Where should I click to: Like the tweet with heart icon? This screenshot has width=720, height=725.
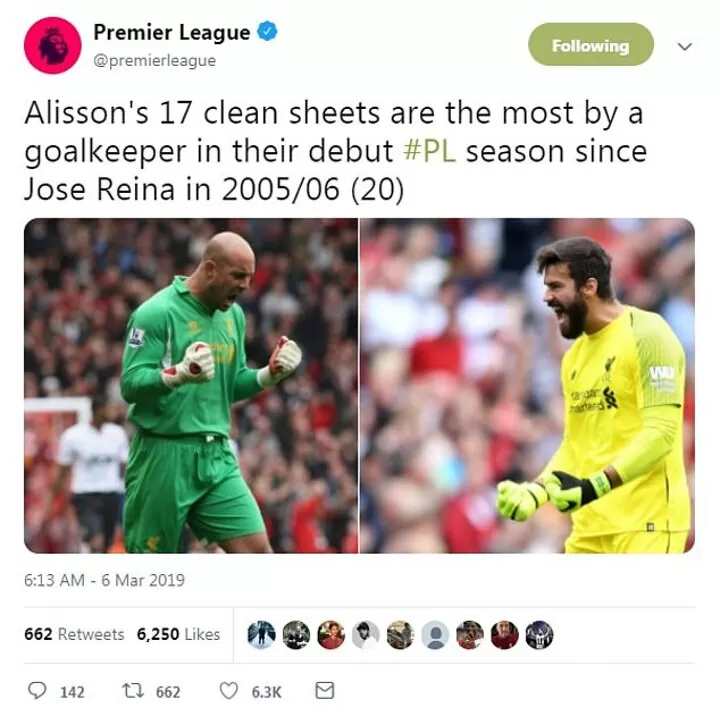tap(228, 691)
